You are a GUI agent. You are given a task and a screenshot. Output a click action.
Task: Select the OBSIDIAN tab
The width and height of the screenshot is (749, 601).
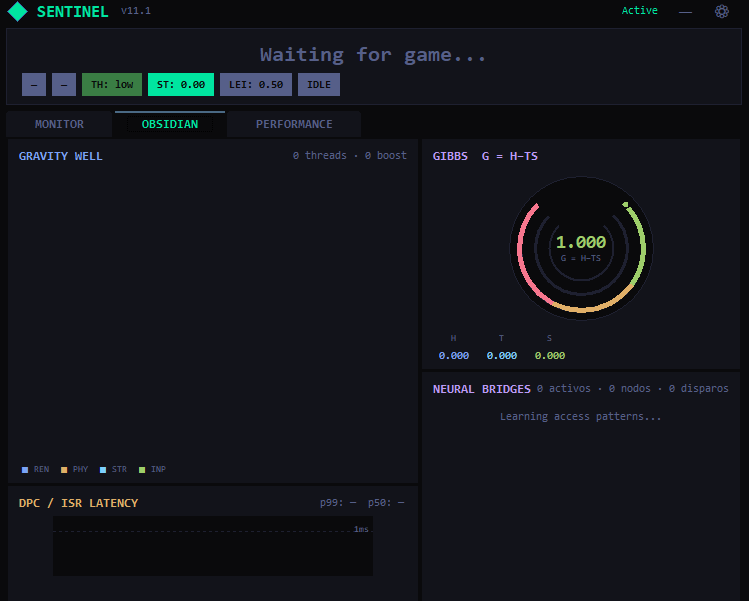tap(170, 124)
